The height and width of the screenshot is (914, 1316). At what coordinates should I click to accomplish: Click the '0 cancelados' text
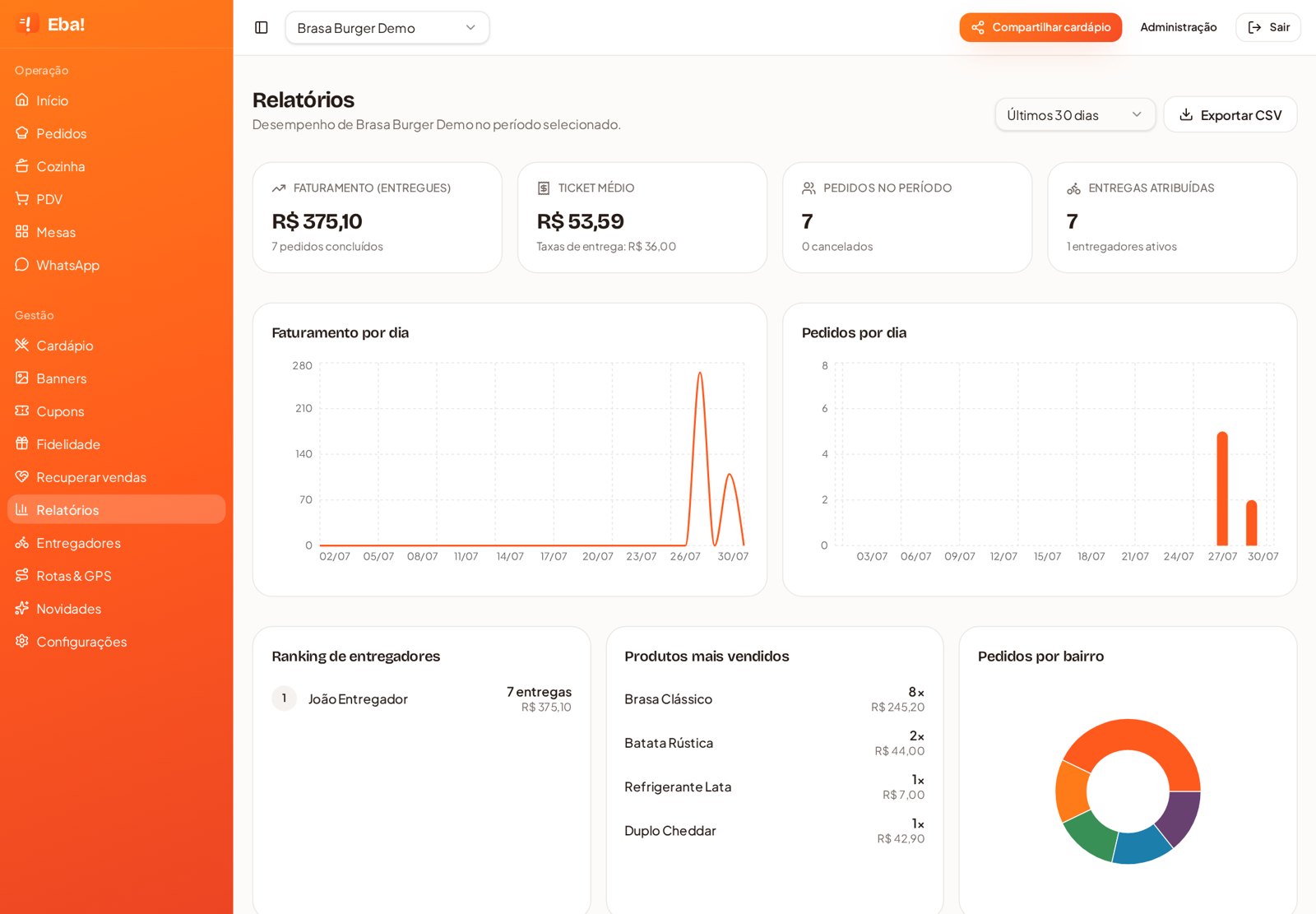(x=837, y=246)
